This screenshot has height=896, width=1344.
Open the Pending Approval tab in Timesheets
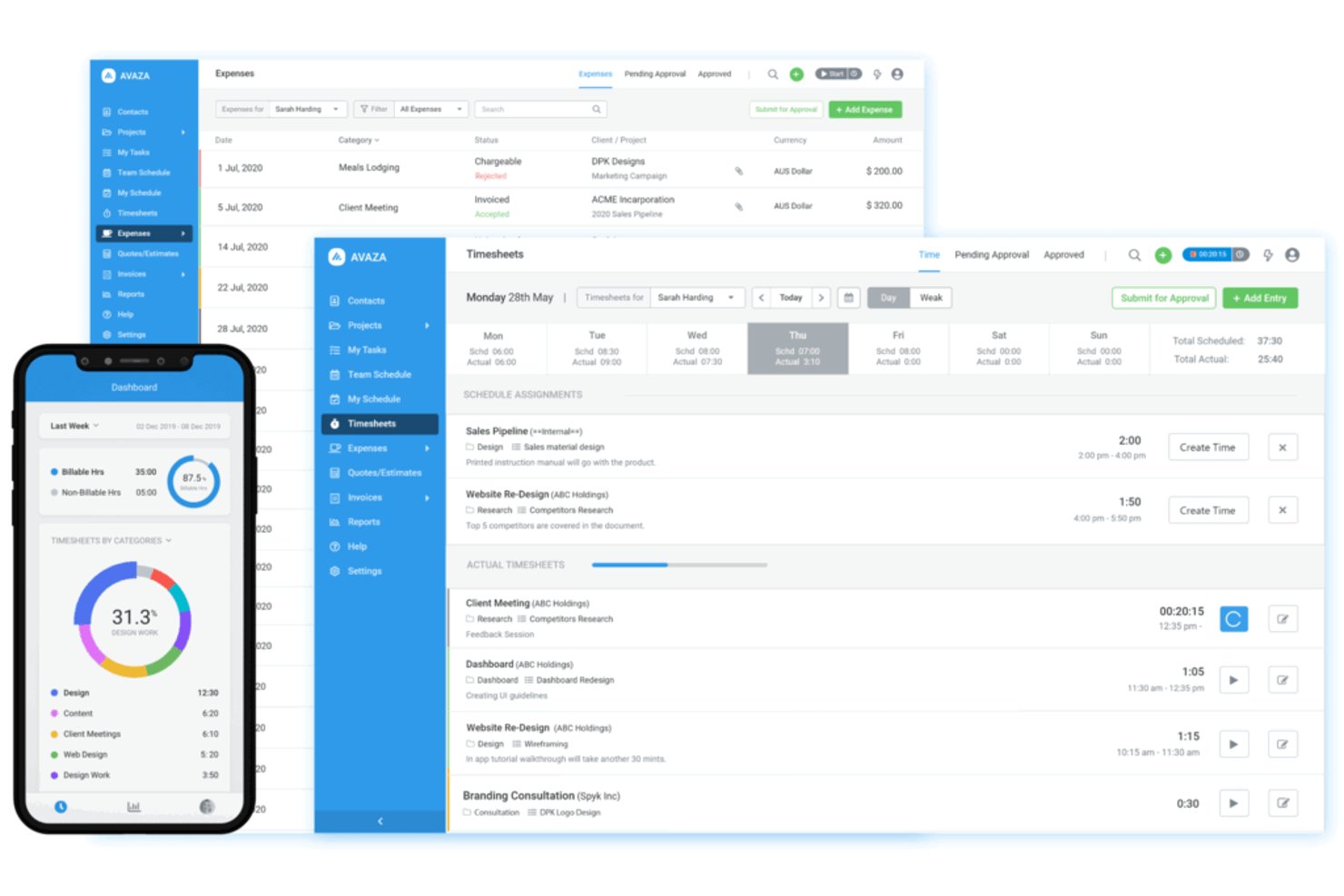[x=992, y=255]
